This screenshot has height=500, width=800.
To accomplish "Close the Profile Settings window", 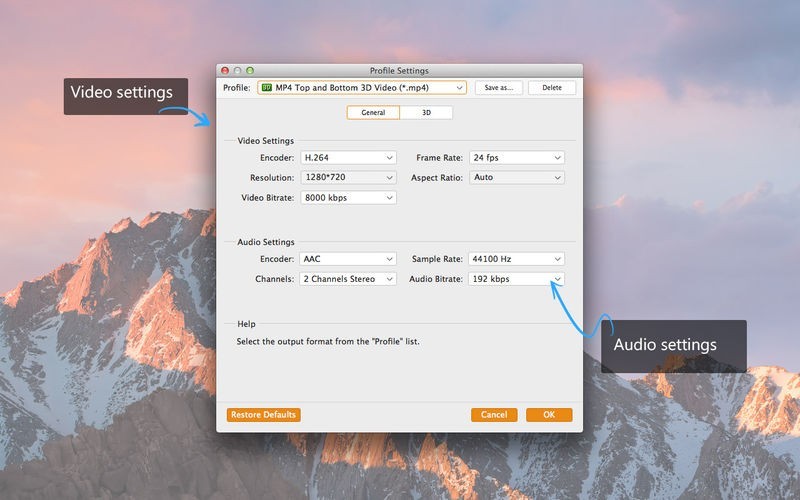I will (226, 71).
